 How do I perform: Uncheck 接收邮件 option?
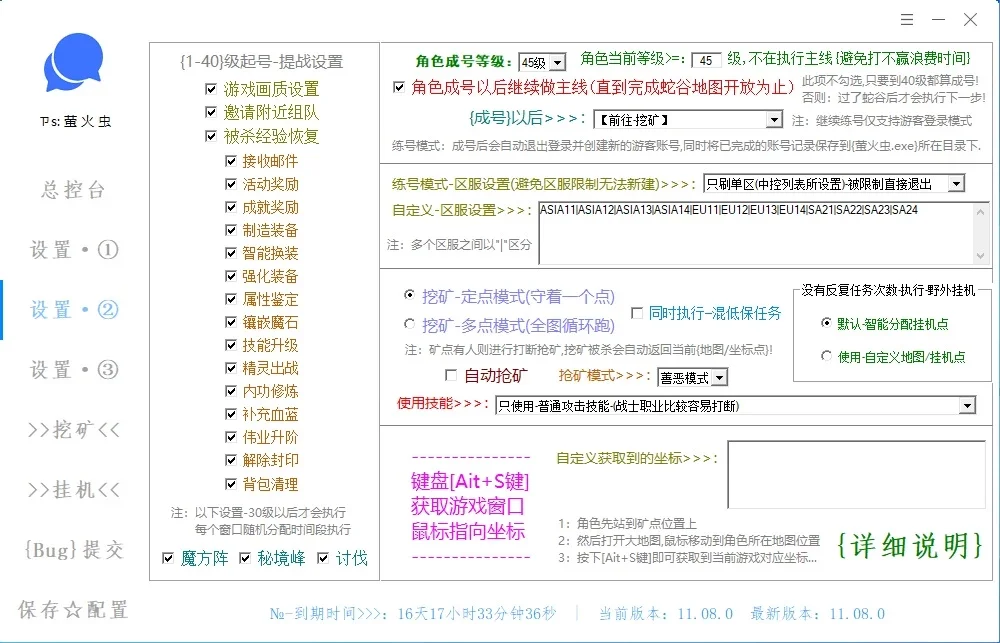click(x=231, y=161)
